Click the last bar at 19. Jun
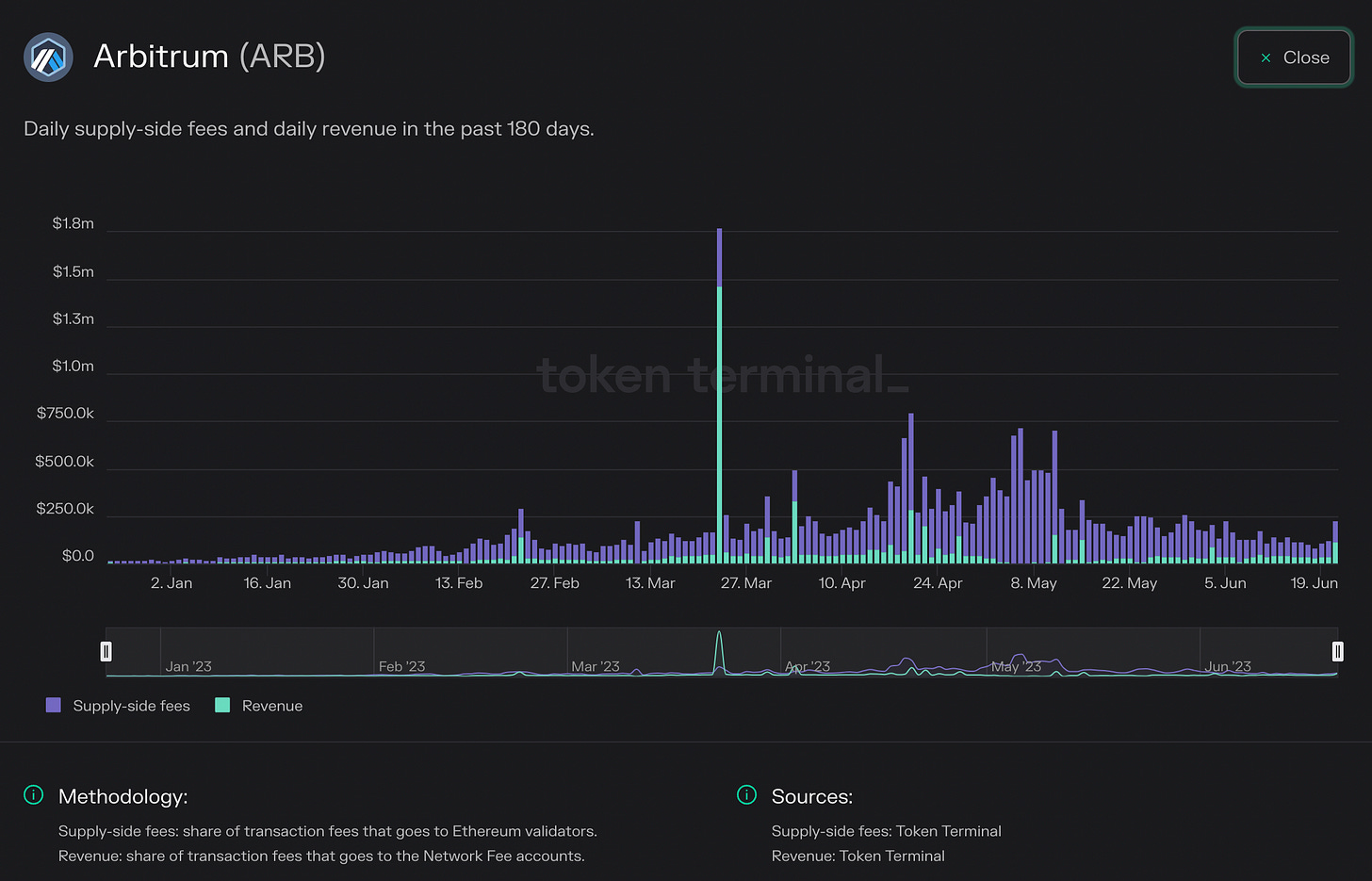The image size is (1372, 881). (x=1335, y=542)
